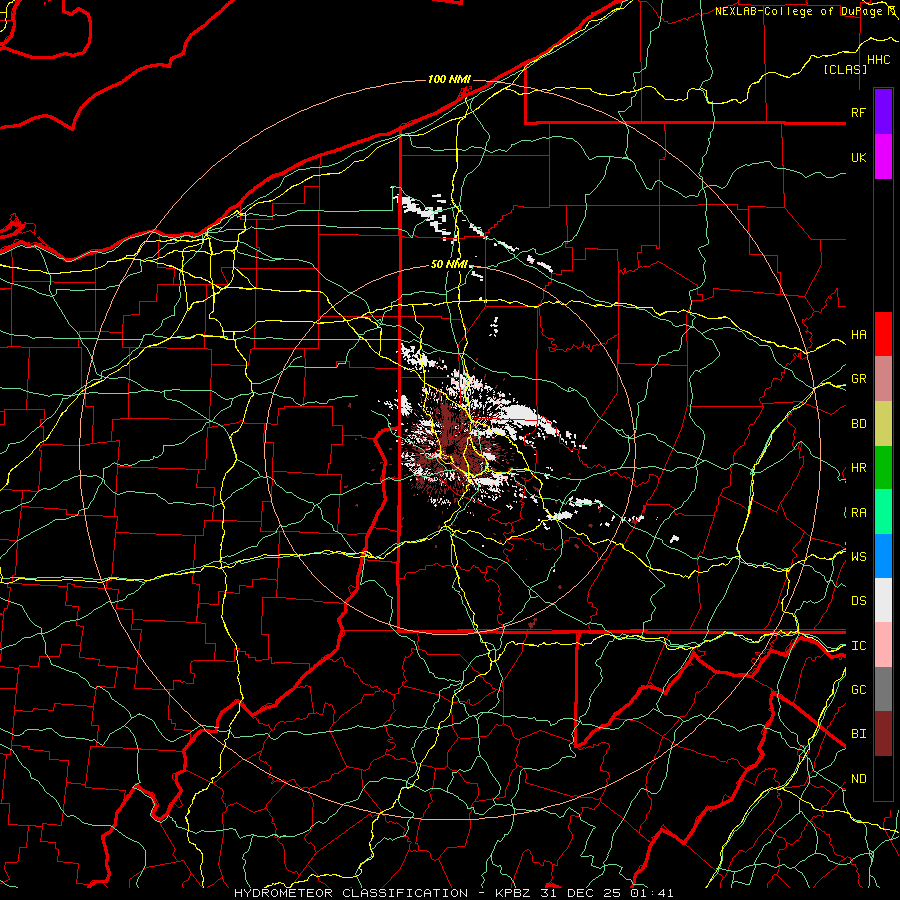This screenshot has height=900, width=900.
Task: Click the RF purple legend swatch
Action: point(883,112)
